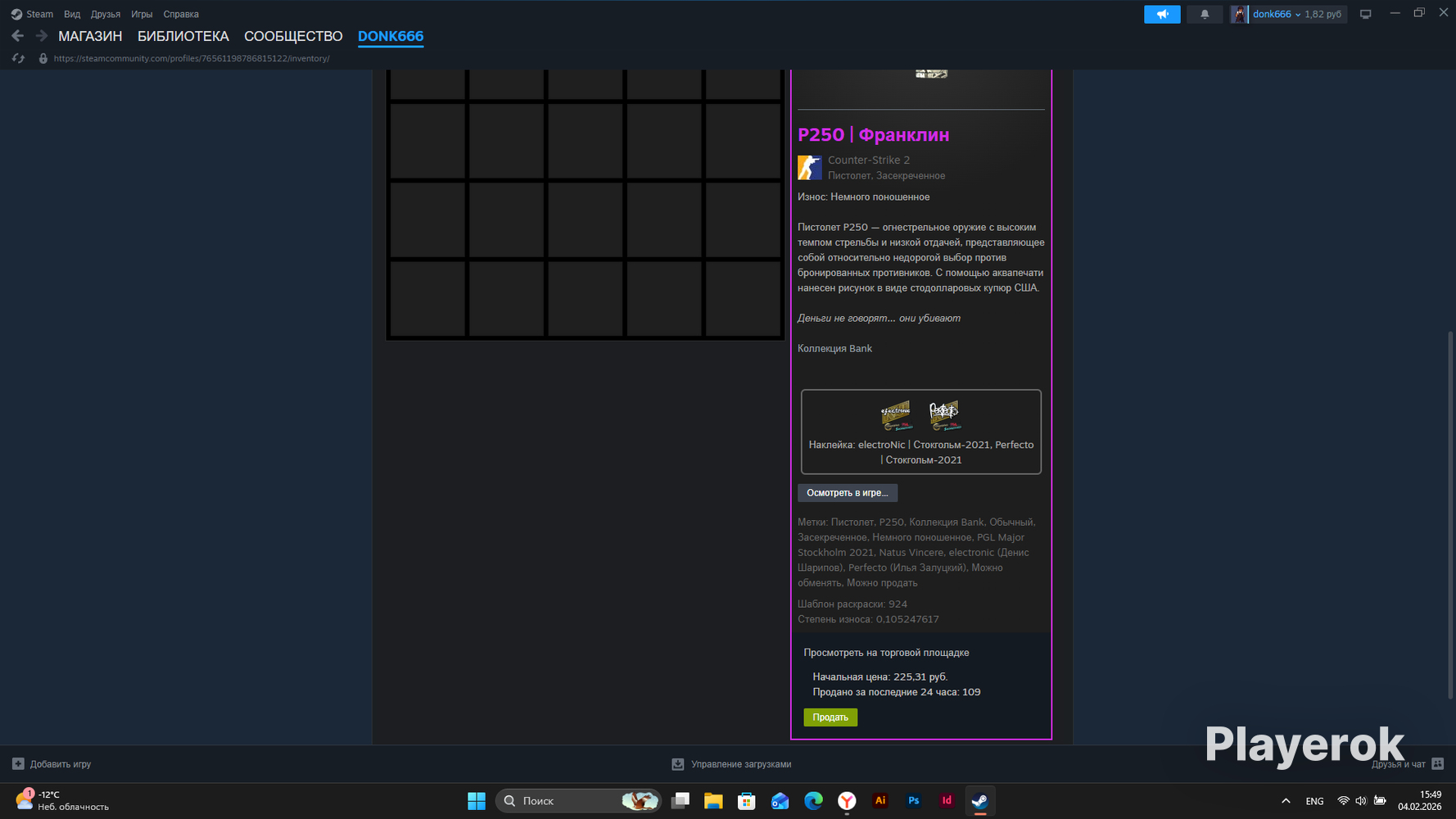The width and height of the screenshot is (1456, 819).
Task: Click the Counter-Strike 2 game icon
Action: [x=810, y=167]
